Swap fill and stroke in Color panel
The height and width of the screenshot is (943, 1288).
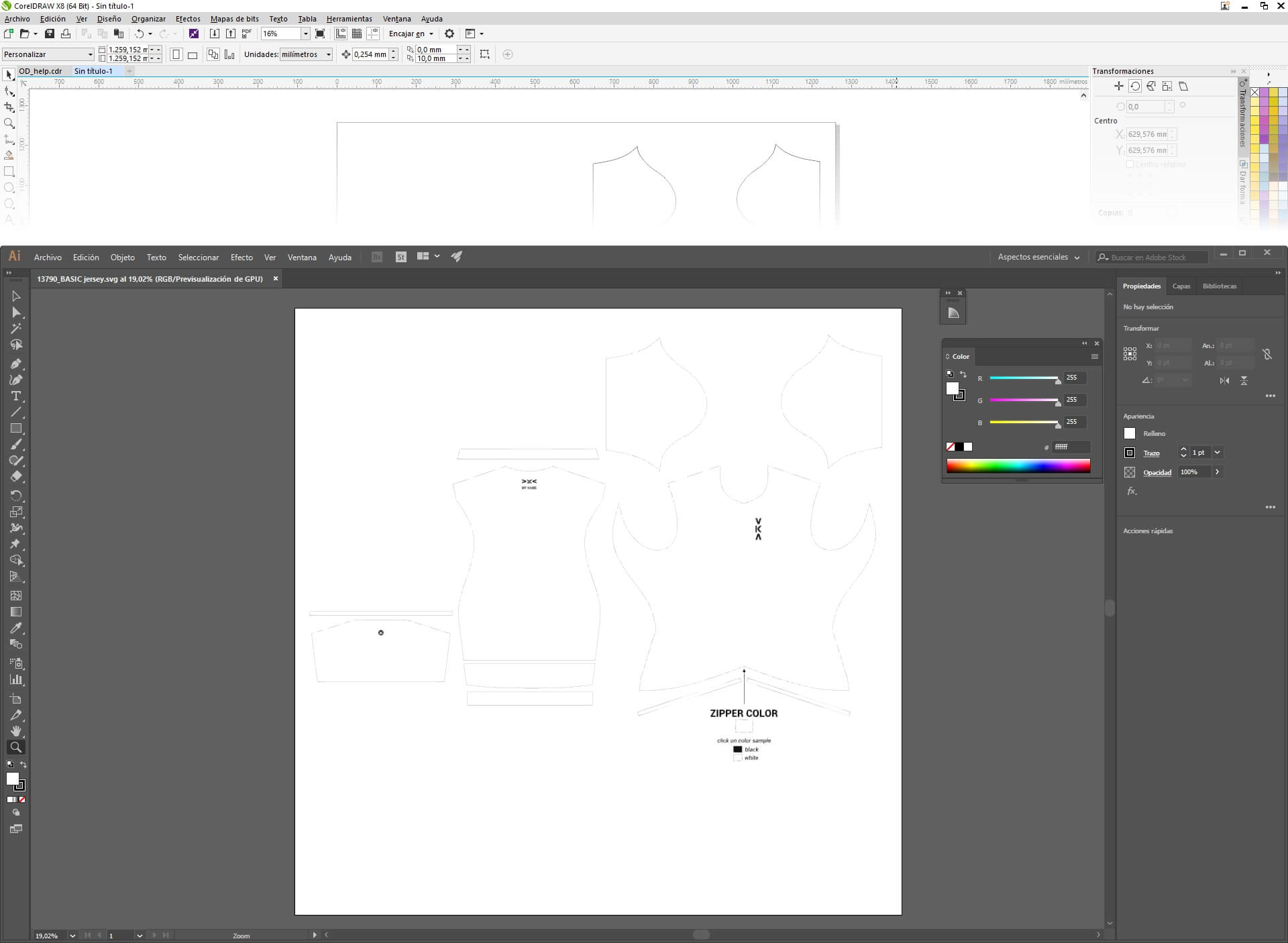tap(963, 374)
